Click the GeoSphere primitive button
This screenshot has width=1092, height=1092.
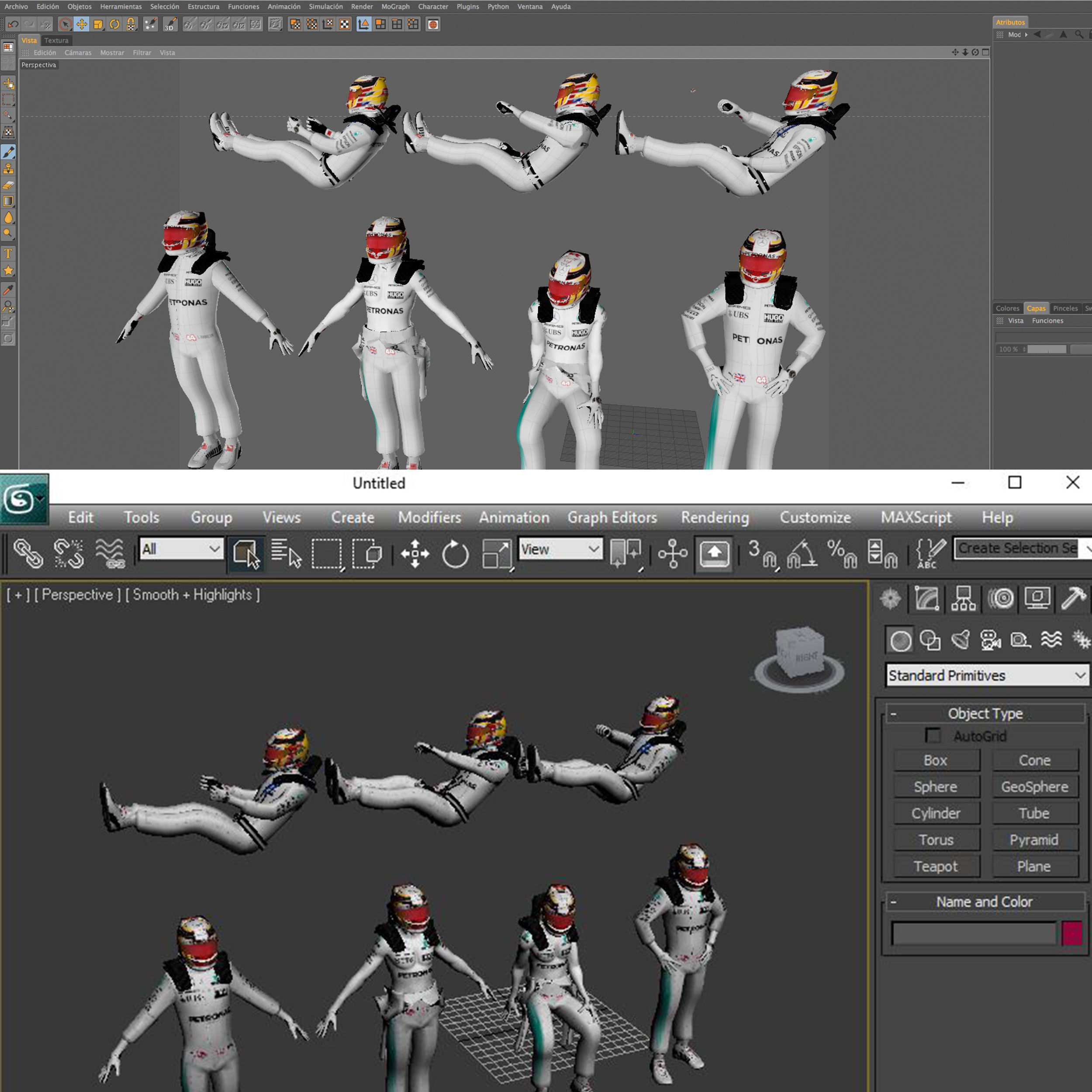coord(1034,787)
